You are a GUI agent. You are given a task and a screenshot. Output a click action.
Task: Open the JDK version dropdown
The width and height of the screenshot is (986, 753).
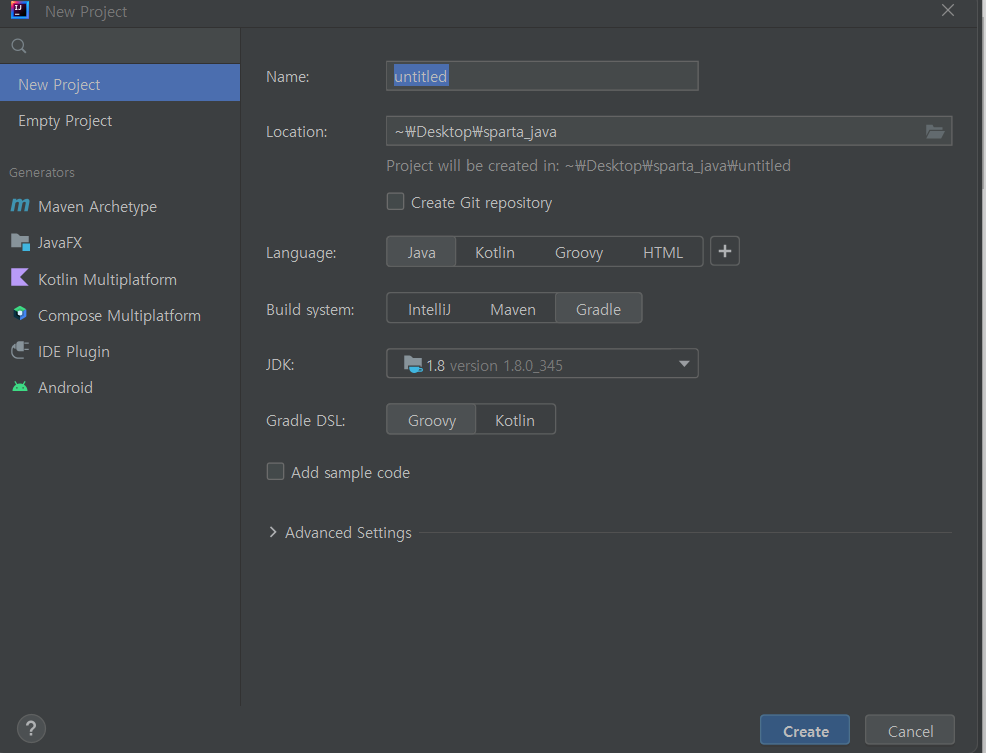pyautogui.click(x=542, y=364)
